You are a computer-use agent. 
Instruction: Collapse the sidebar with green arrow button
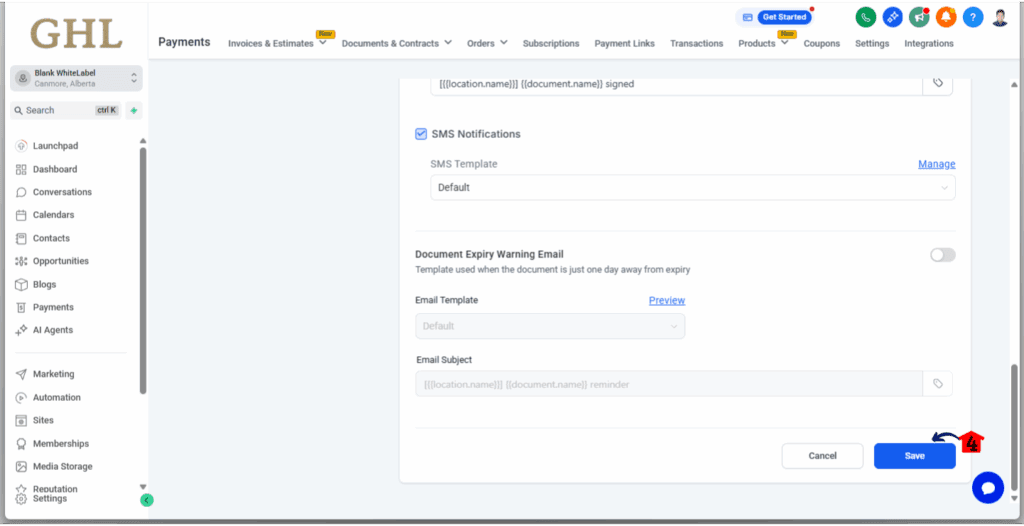pos(147,501)
